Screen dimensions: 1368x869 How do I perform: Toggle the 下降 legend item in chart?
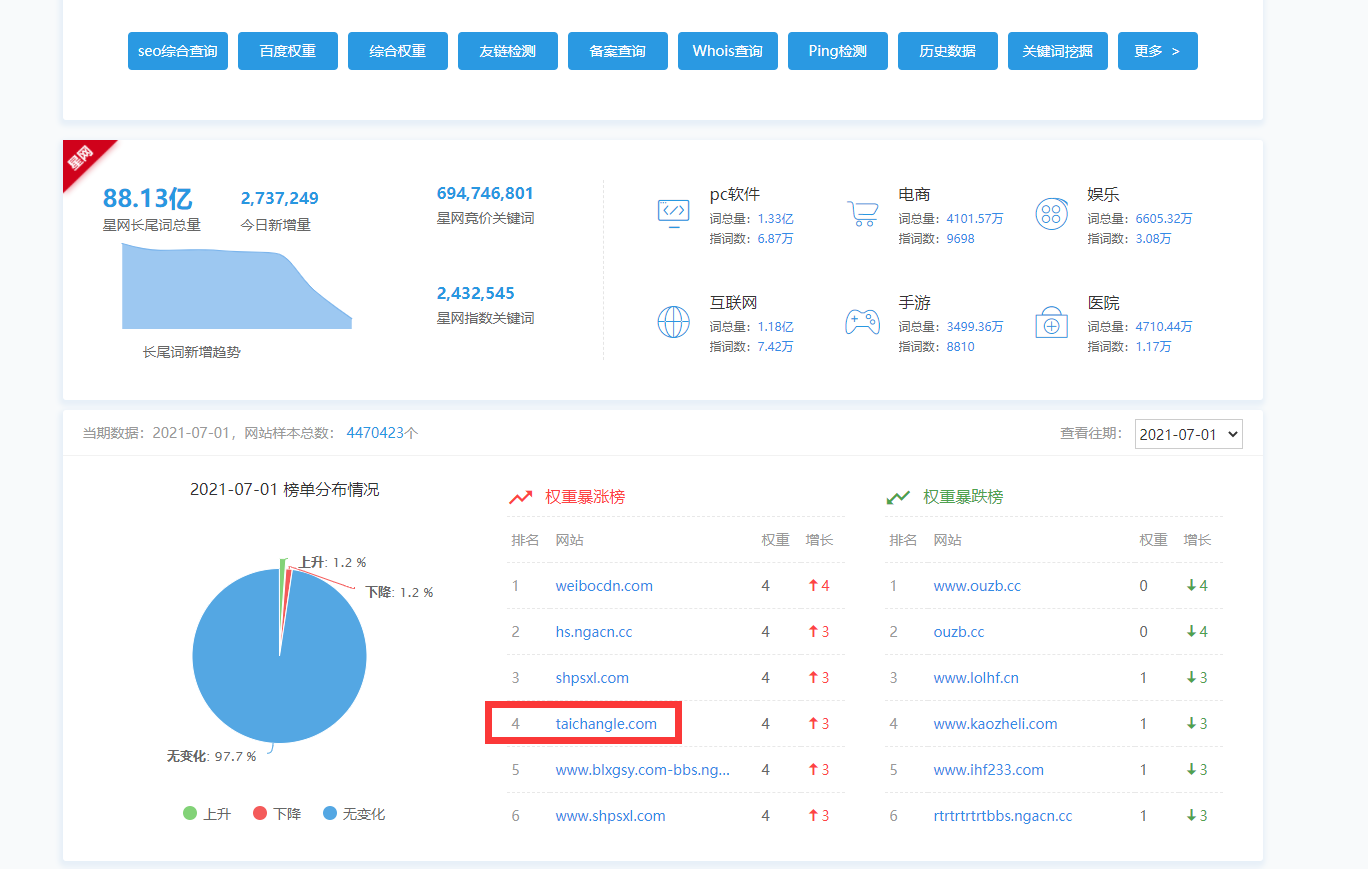[x=276, y=814]
